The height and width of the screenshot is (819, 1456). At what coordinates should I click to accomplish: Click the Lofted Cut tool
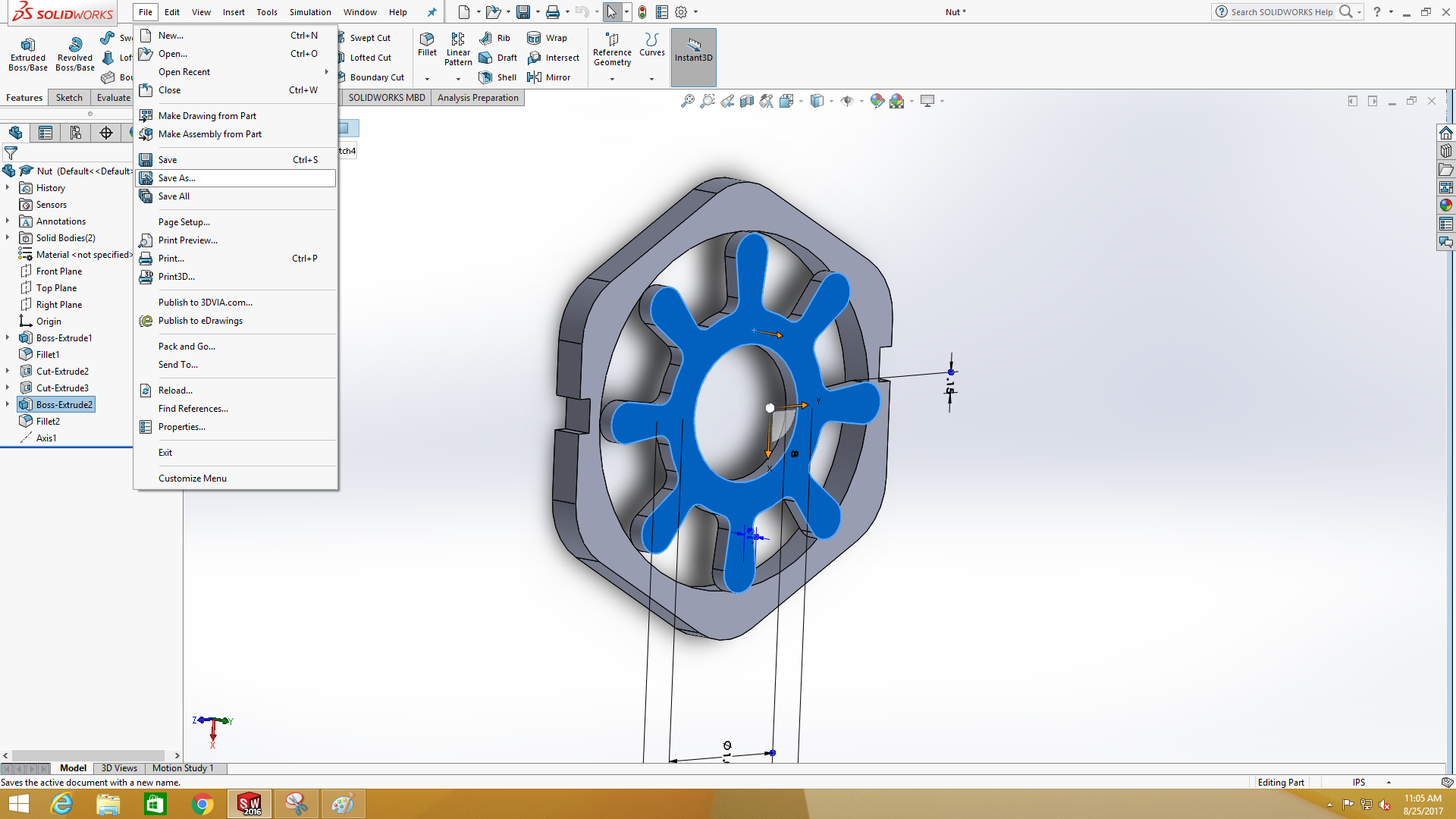(x=366, y=58)
